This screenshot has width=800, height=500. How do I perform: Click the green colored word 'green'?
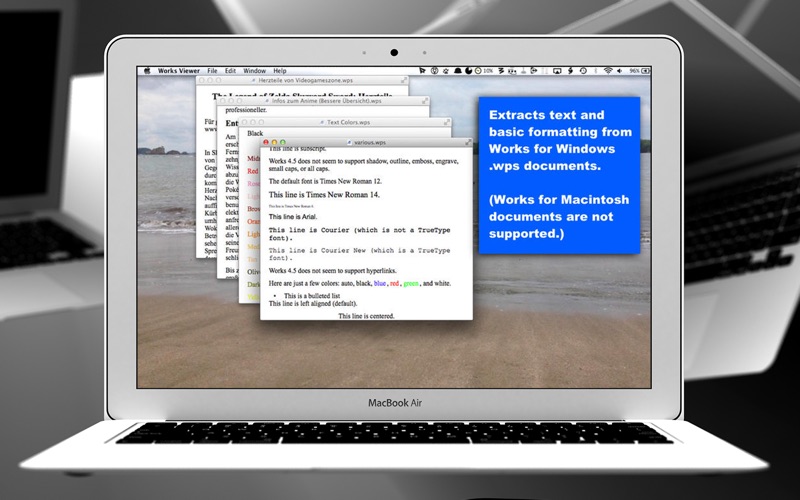tap(411, 283)
